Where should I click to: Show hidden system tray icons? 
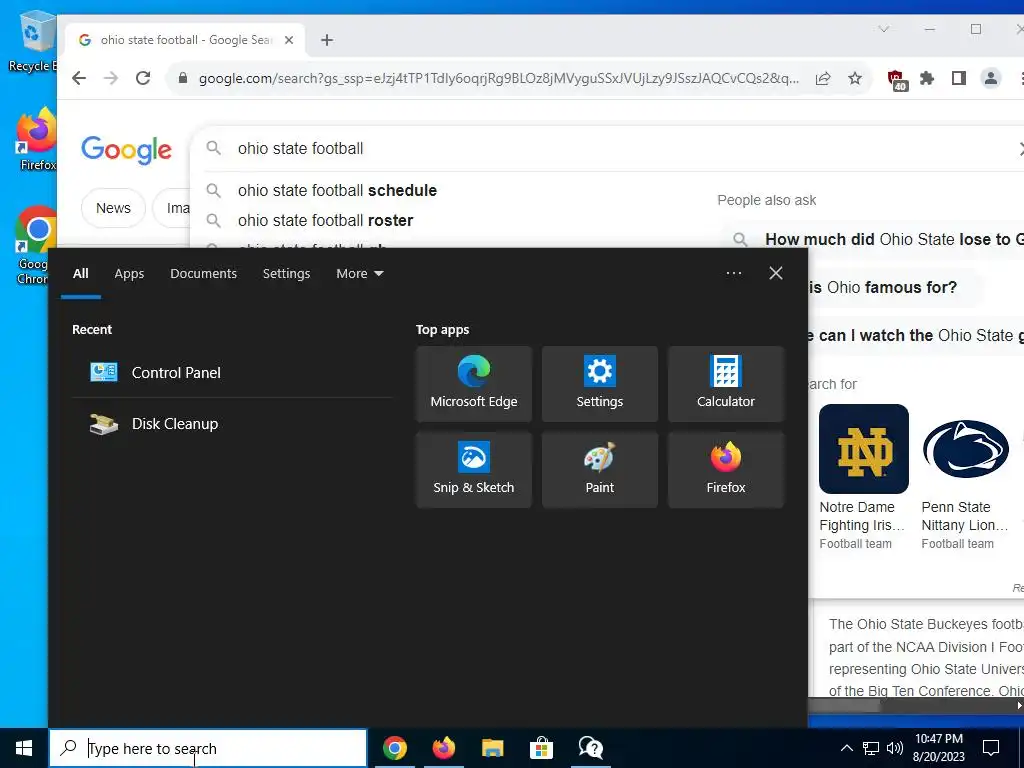tap(846, 748)
